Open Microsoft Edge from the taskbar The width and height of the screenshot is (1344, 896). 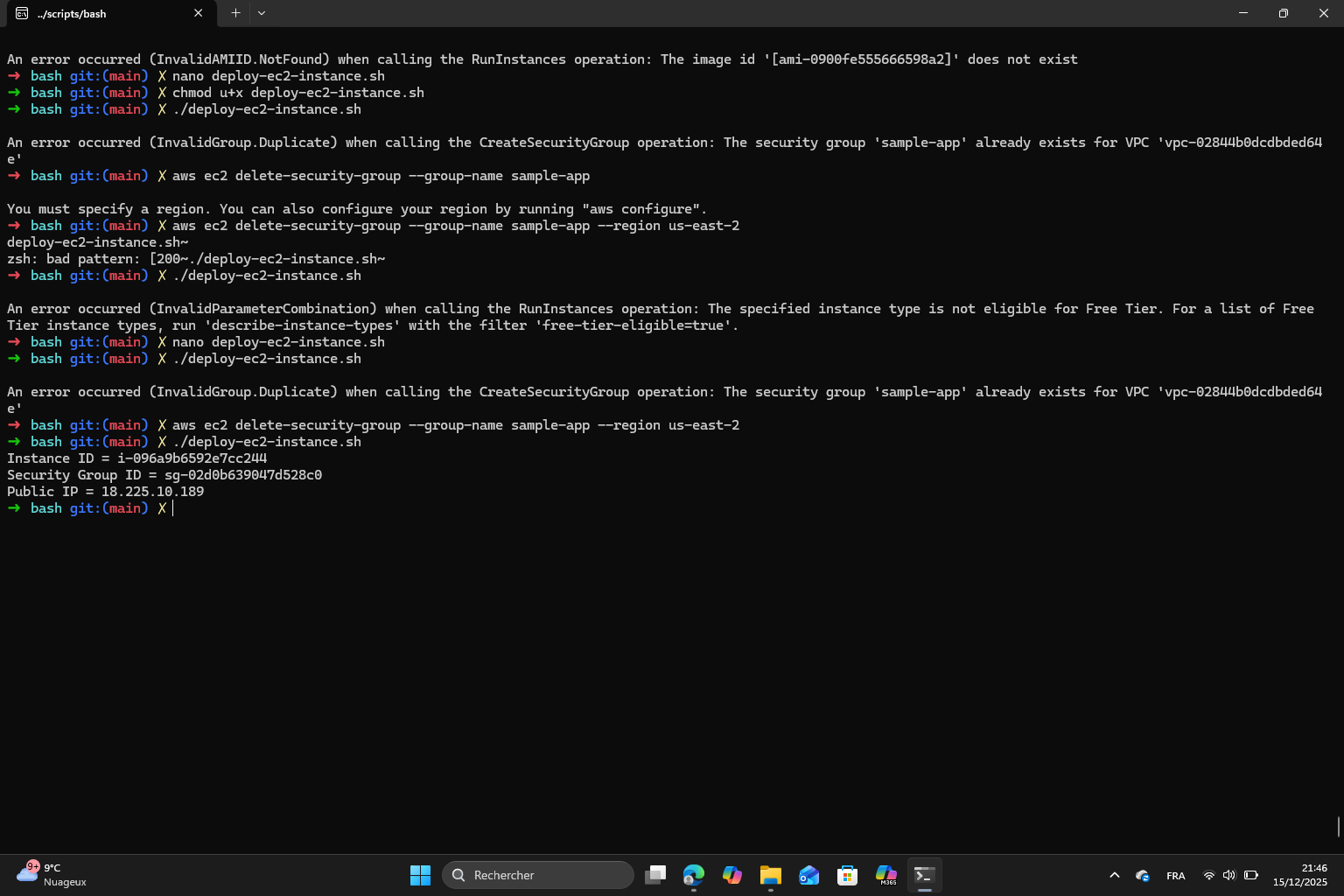(x=694, y=874)
